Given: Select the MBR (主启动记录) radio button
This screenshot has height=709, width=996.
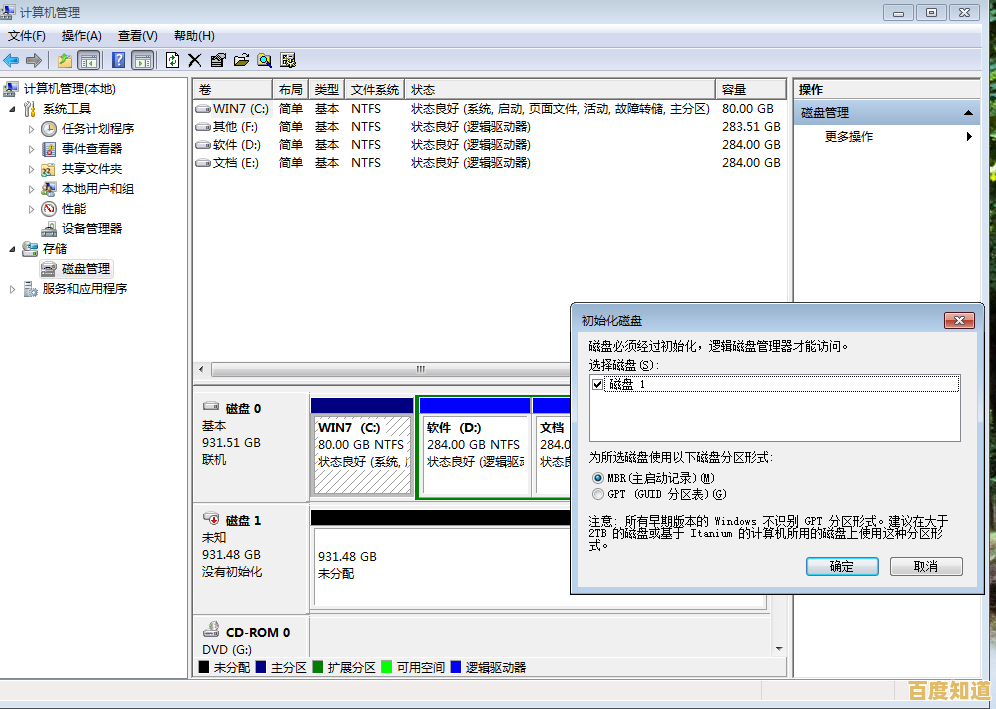Looking at the screenshot, I should [x=598, y=478].
